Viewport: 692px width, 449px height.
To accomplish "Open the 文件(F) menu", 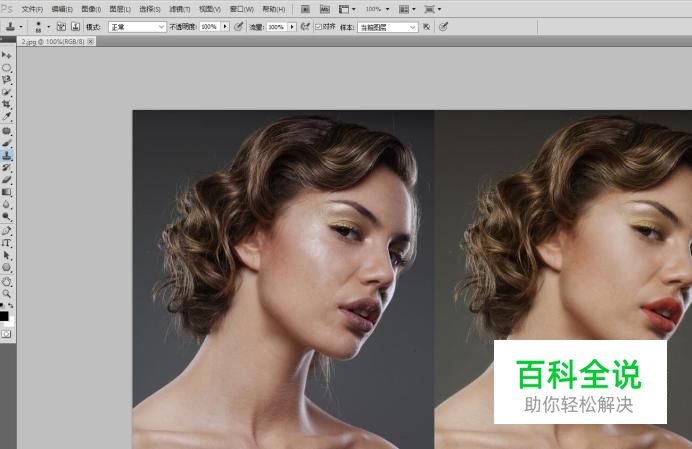I will (32, 9).
